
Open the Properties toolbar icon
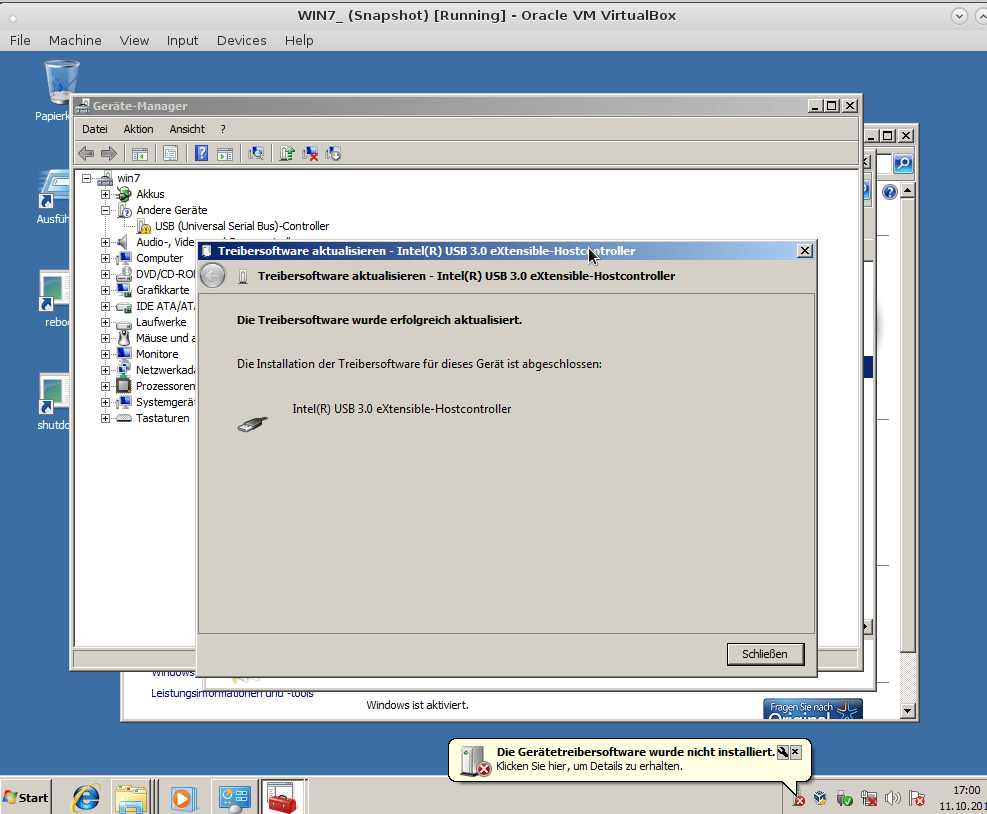(171, 154)
